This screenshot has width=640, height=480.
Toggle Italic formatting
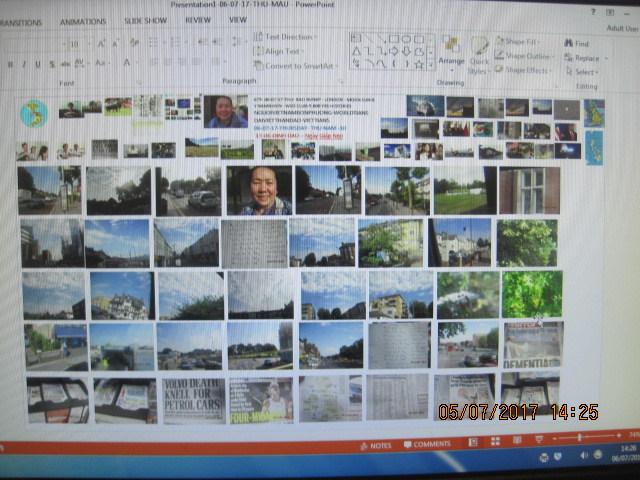click(x=24, y=64)
